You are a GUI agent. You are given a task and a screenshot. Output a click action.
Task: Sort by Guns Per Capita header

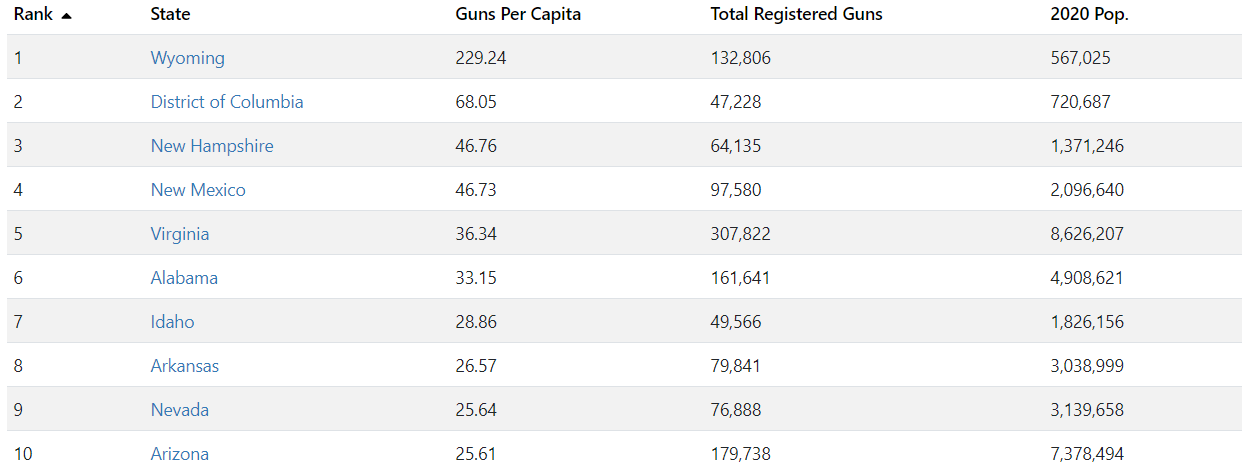(517, 14)
